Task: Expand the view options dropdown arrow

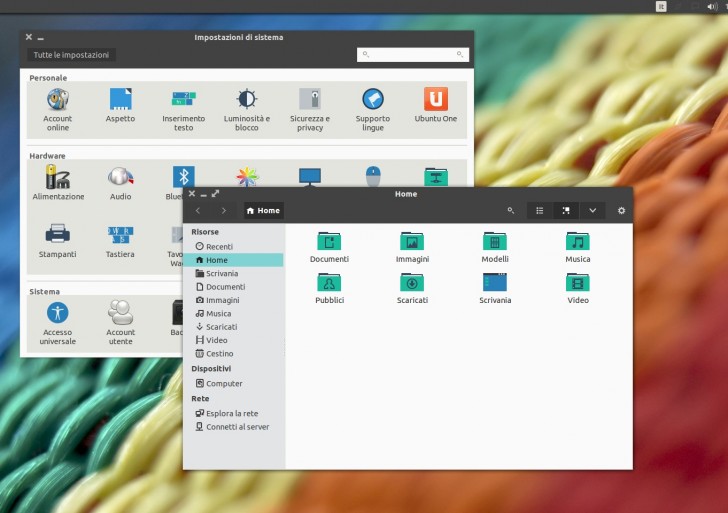Action: [x=592, y=211]
